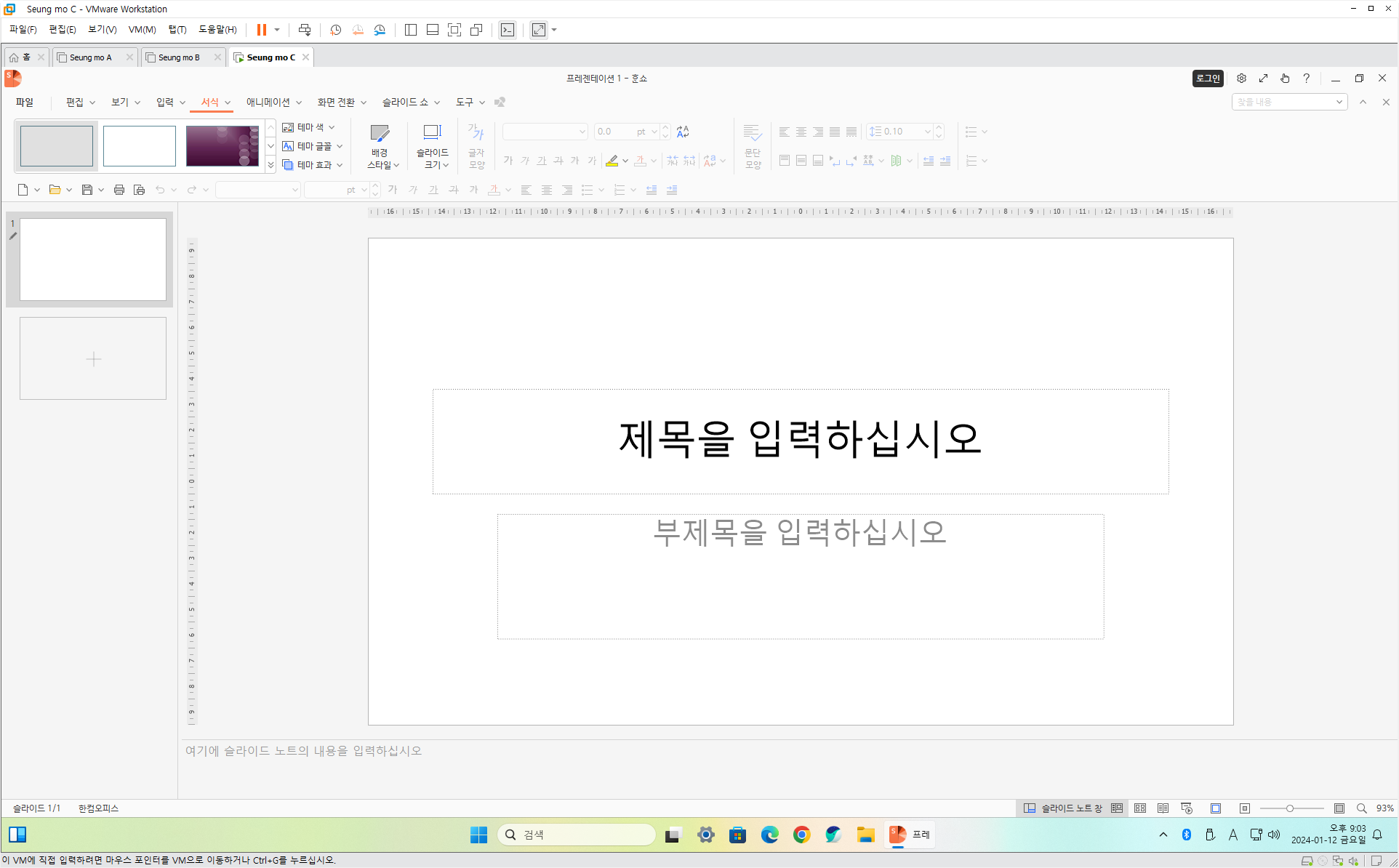
Task: Click the print preview icon
Action: [139, 190]
